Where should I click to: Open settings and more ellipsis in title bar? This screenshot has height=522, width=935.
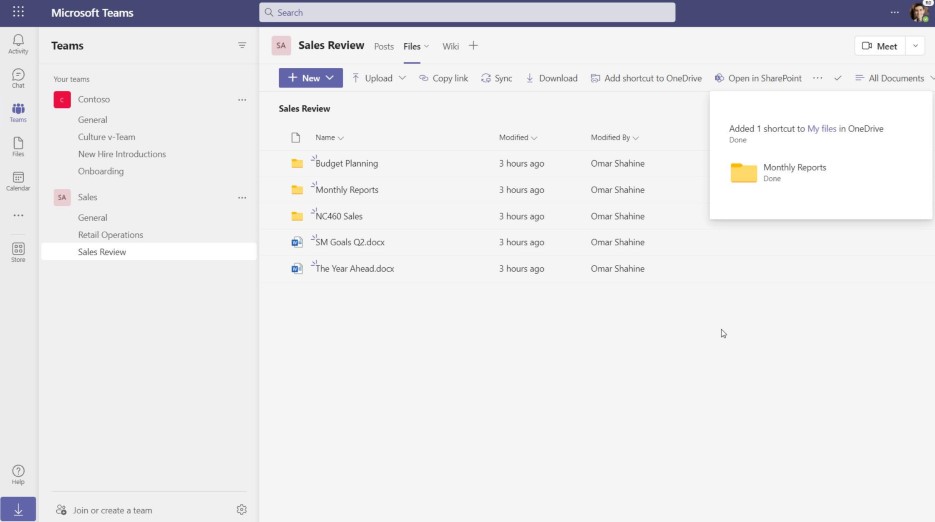(894, 12)
